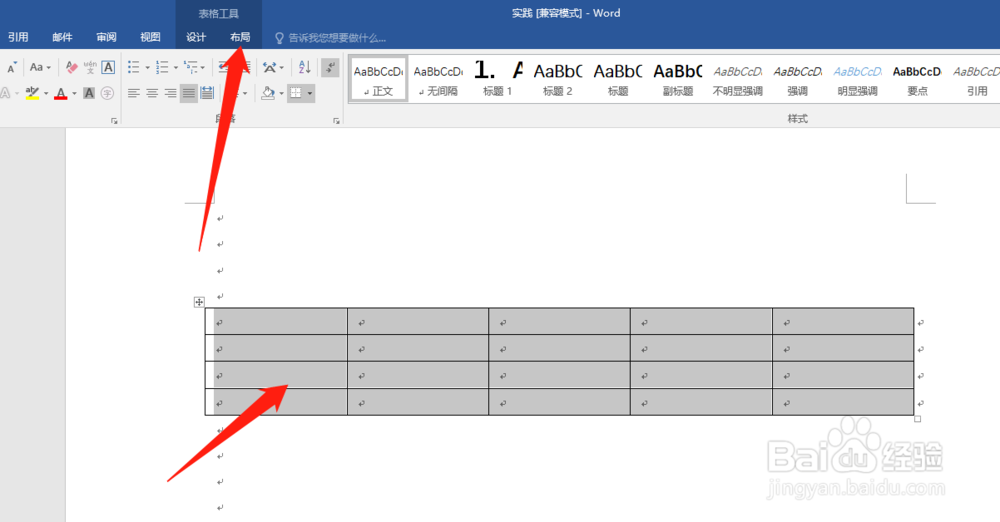Expand the text highlight color dropdown arrow
The height and width of the screenshot is (522, 1000).
(46, 94)
